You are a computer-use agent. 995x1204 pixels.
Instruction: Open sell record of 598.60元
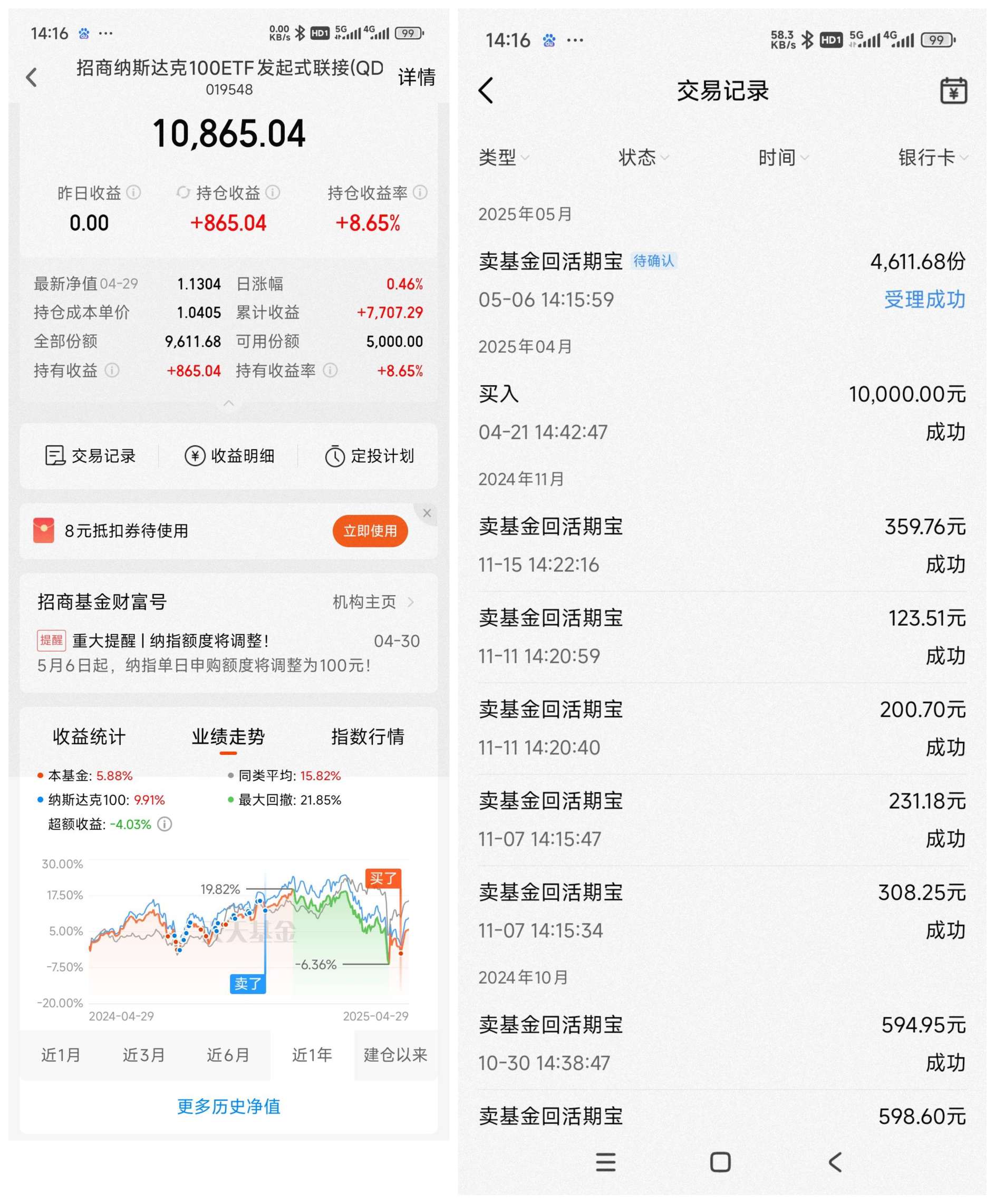(x=722, y=1116)
